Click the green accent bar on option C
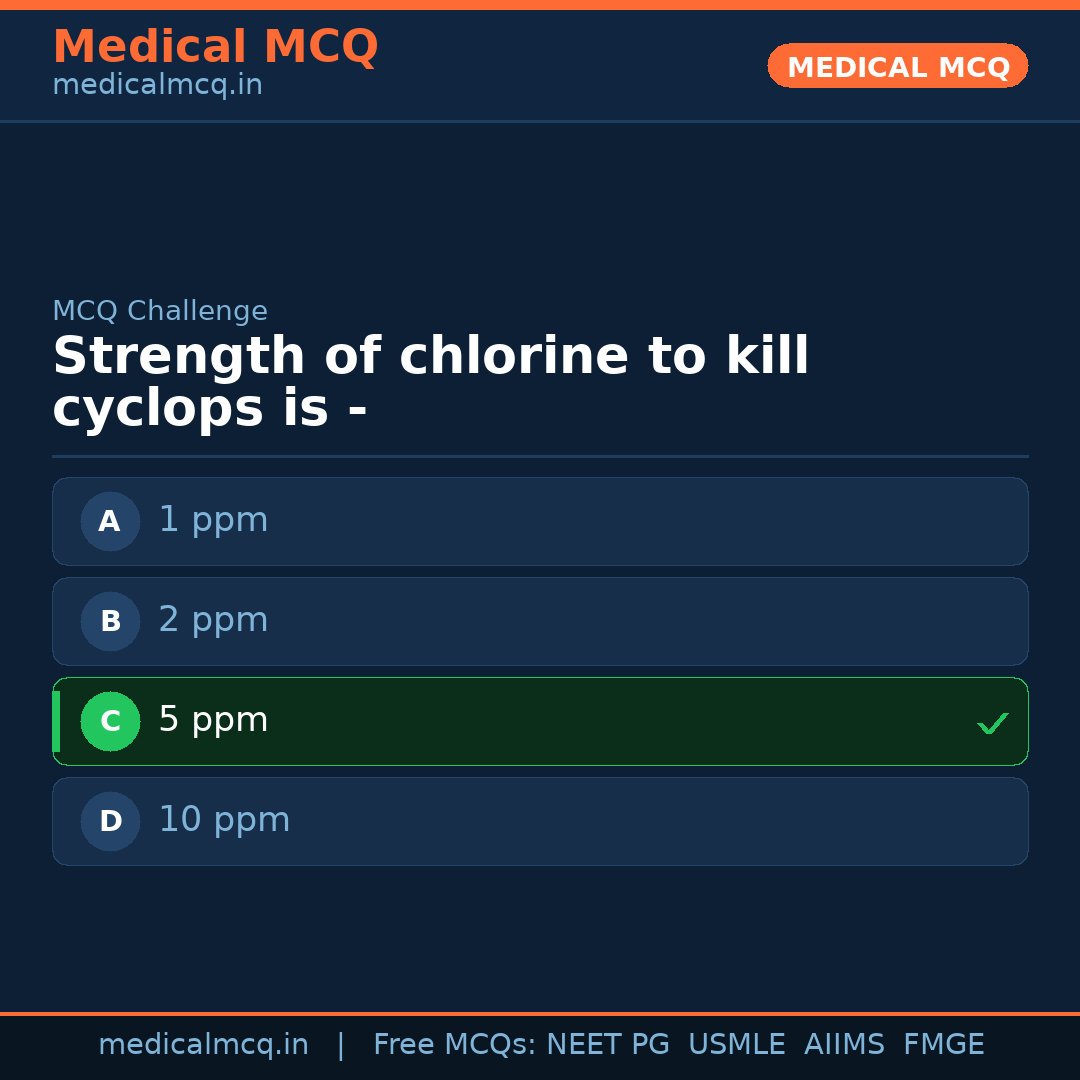The height and width of the screenshot is (1080, 1080). pos(56,721)
